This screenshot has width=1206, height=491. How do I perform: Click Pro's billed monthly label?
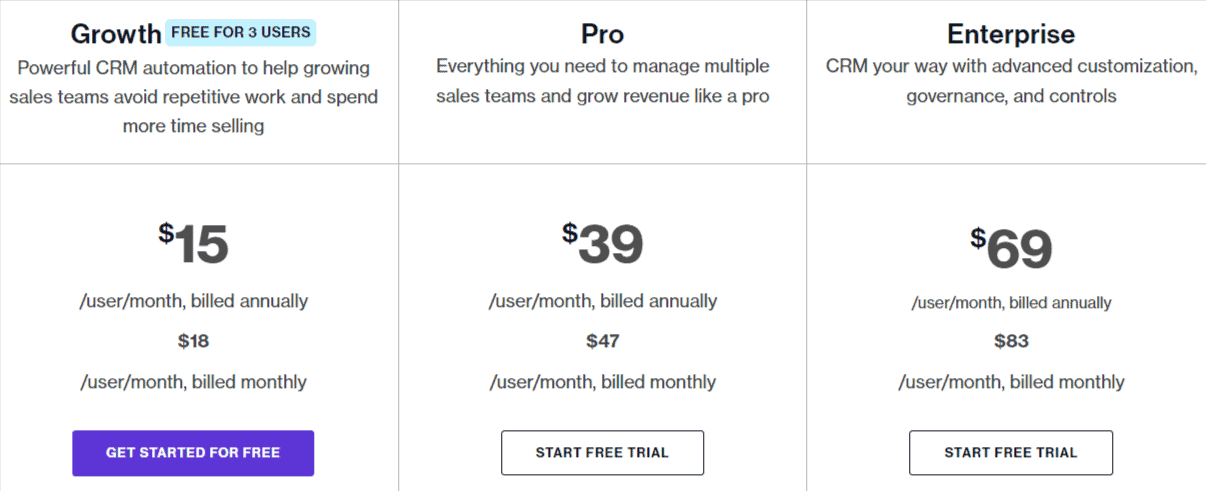tap(602, 382)
